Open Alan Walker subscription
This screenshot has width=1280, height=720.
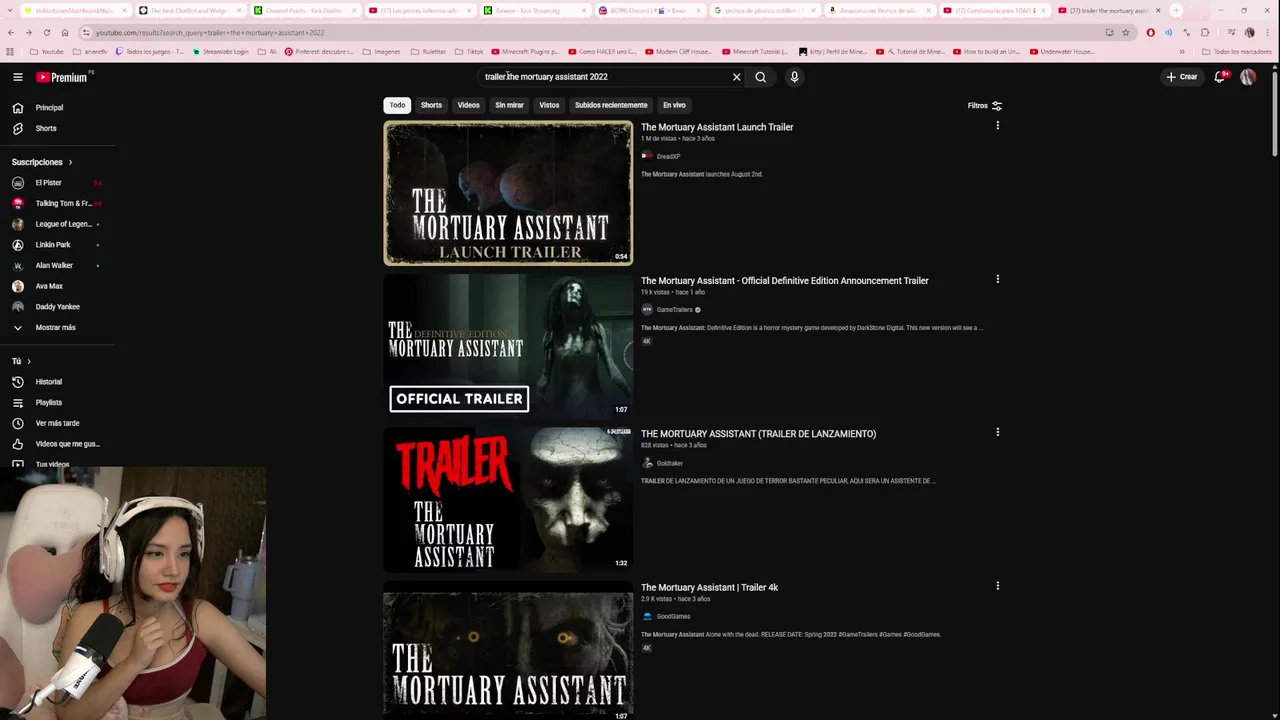coord(58,266)
